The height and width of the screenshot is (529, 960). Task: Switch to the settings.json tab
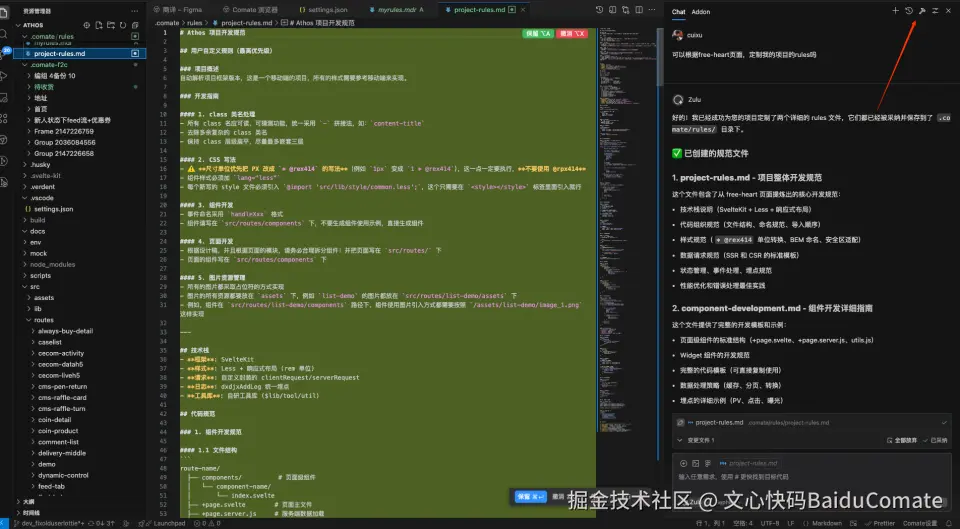pyautogui.click(x=323, y=10)
